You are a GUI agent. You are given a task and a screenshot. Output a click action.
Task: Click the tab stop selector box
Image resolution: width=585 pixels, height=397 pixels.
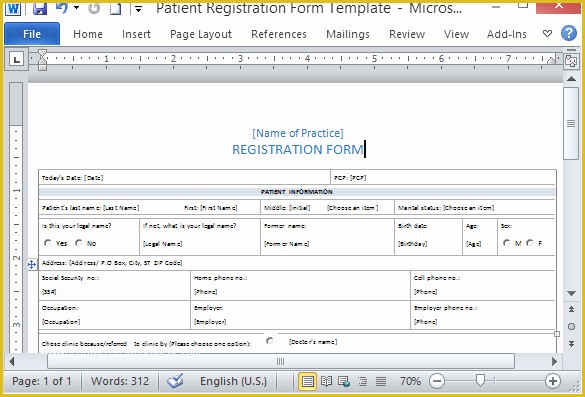(16, 59)
